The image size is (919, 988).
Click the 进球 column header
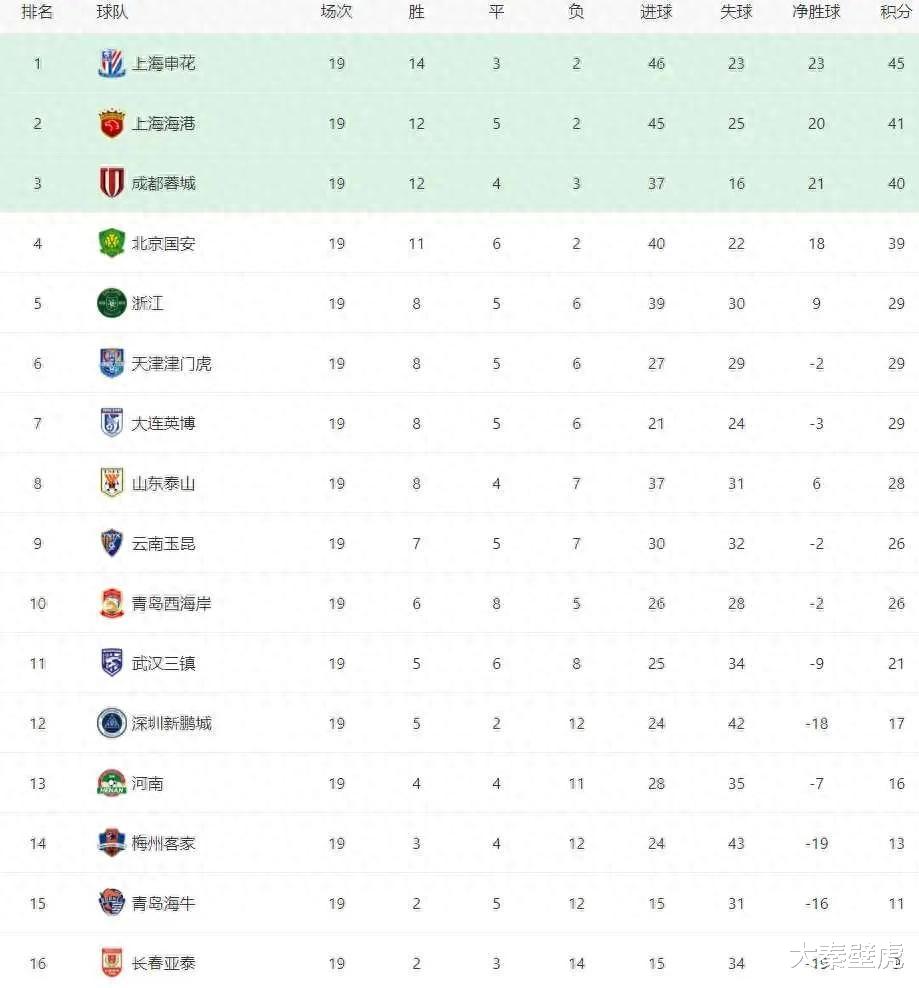pos(656,12)
